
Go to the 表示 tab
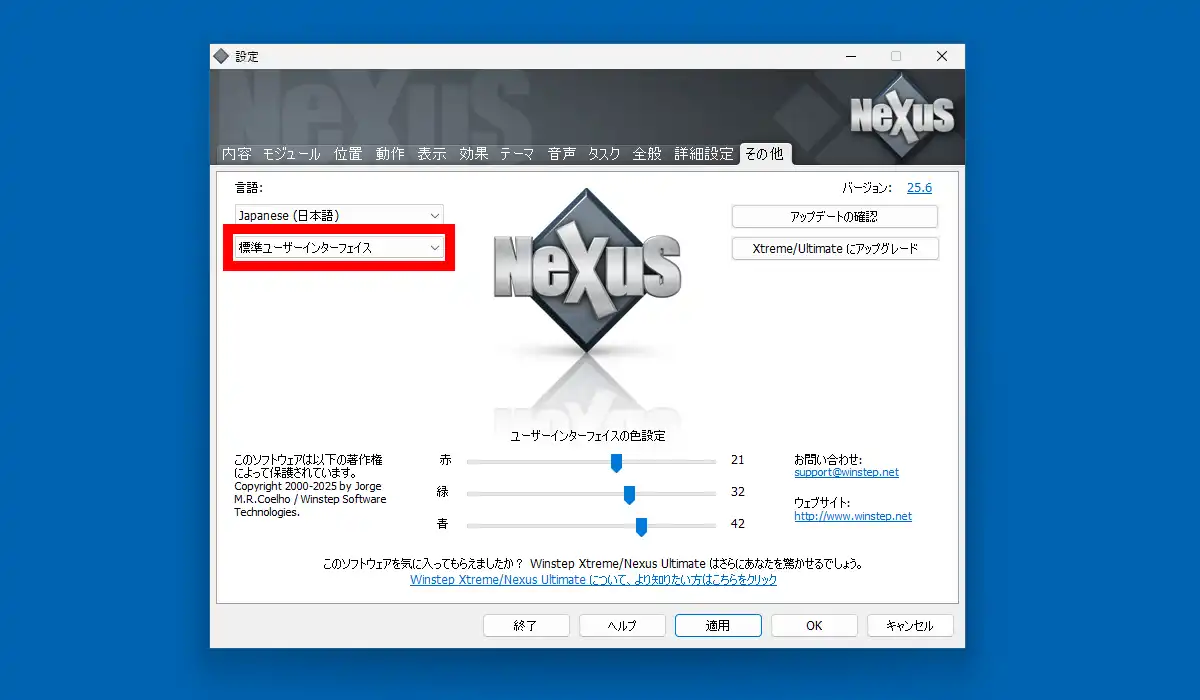pos(432,154)
